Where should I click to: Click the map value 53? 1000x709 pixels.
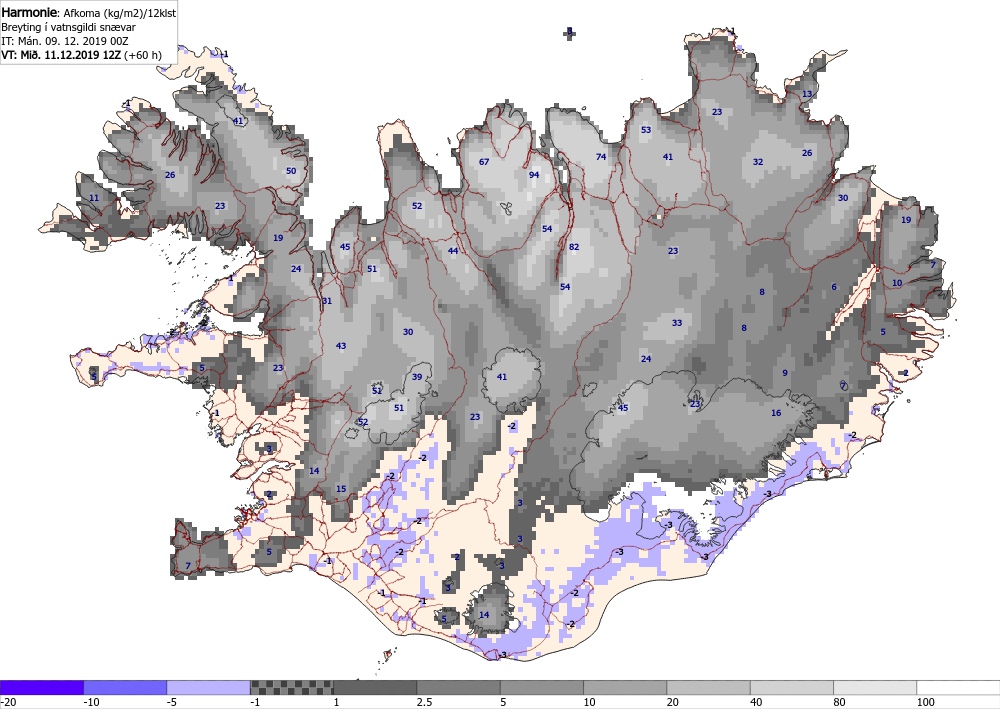pyautogui.click(x=646, y=129)
